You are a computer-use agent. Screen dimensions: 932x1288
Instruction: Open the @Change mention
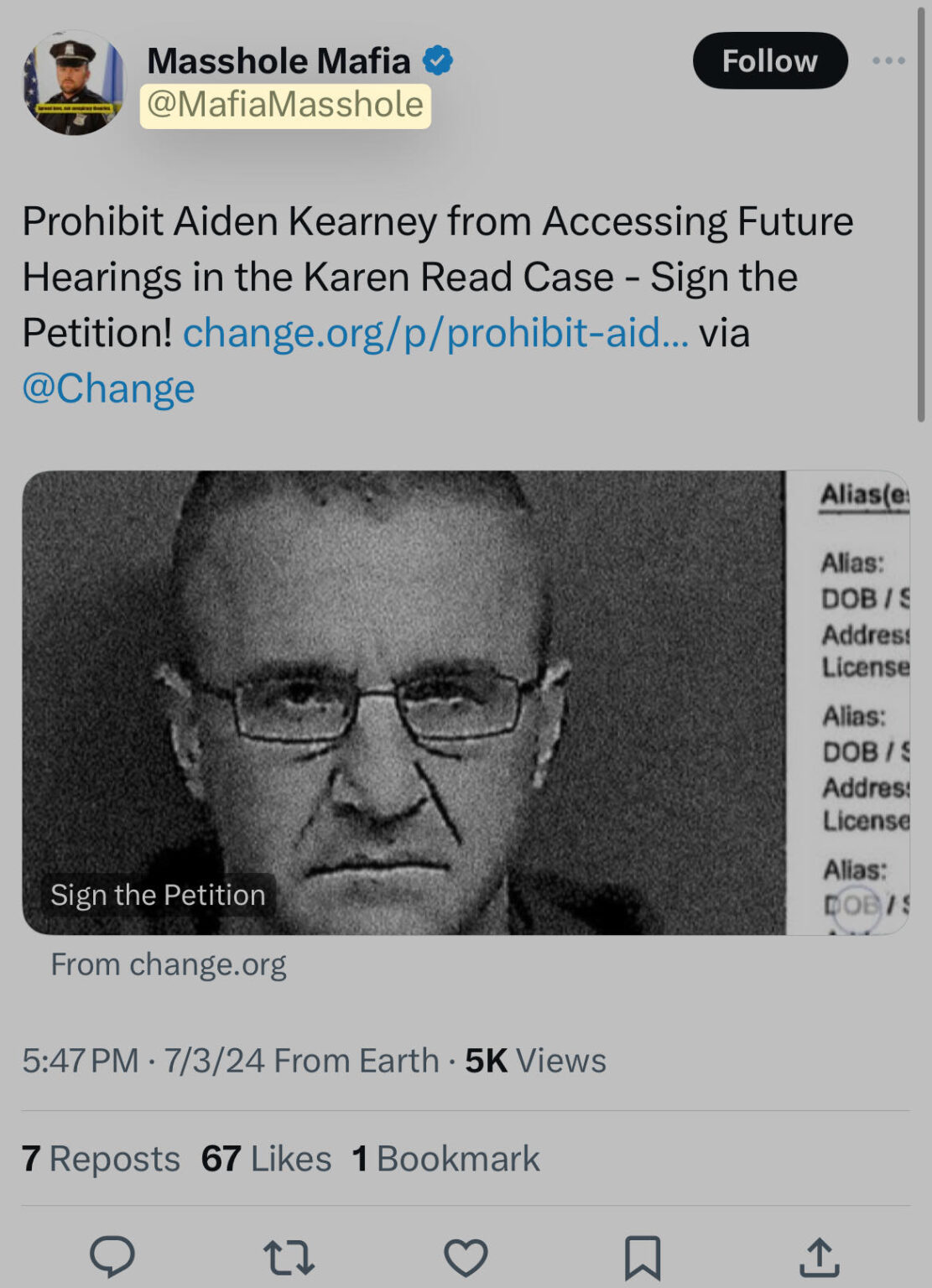click(x=108, y=388)
